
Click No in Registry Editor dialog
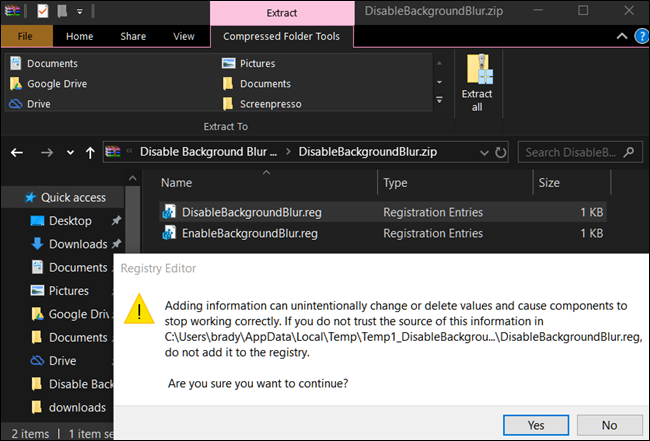tap(609, 423)
